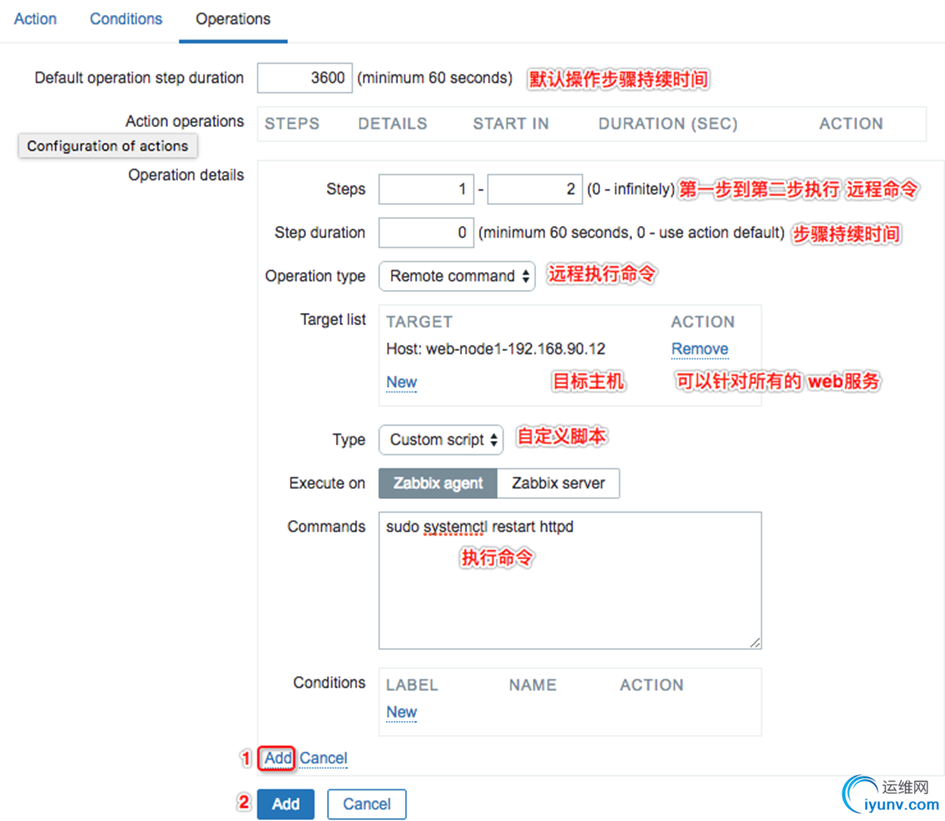Screen dimensions: 945x821
Task: Open the Conditions tab
Action: click(x=126, y=19)
